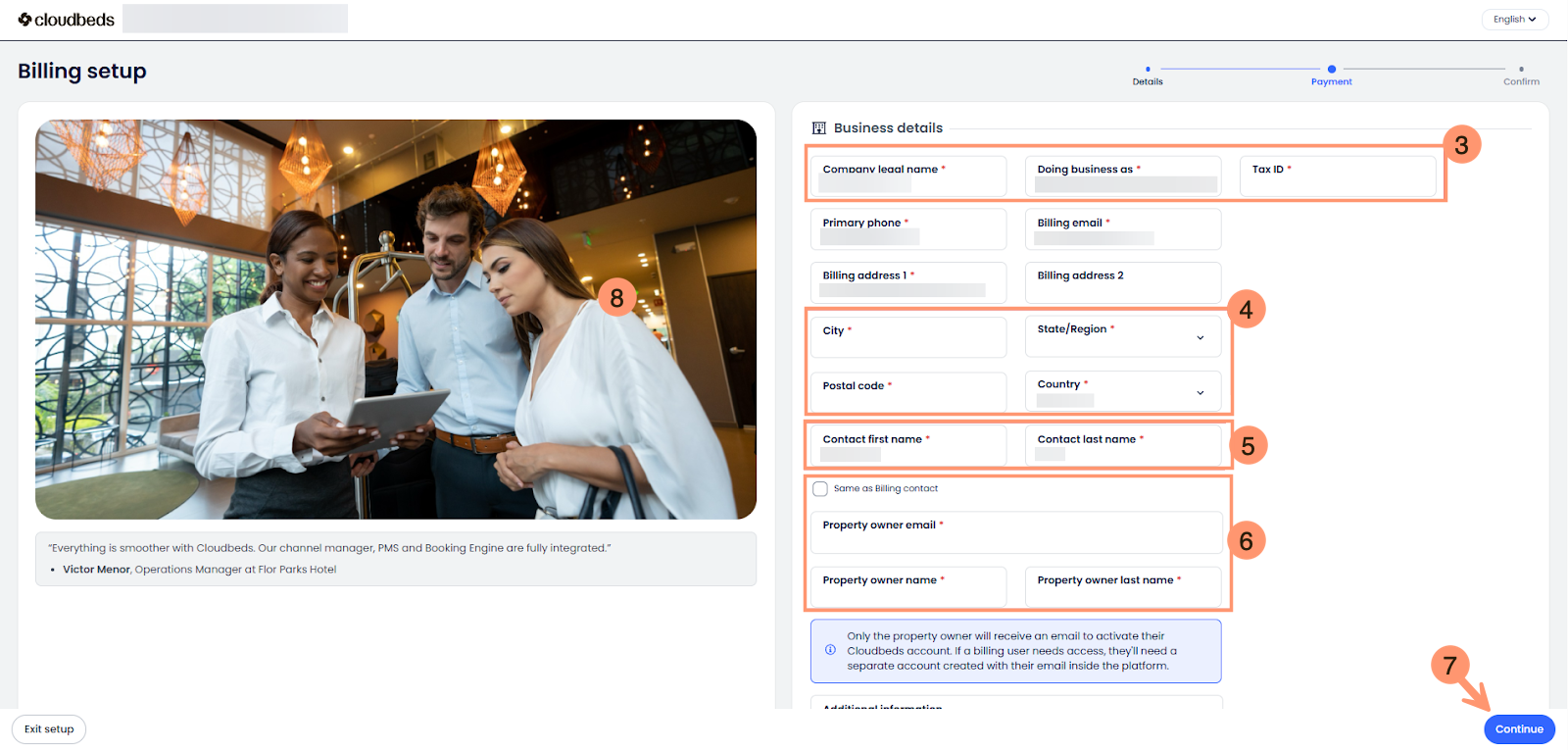Click the Tax ID field
Screen dimensions: 1568x750
[x=1337, y=177]
